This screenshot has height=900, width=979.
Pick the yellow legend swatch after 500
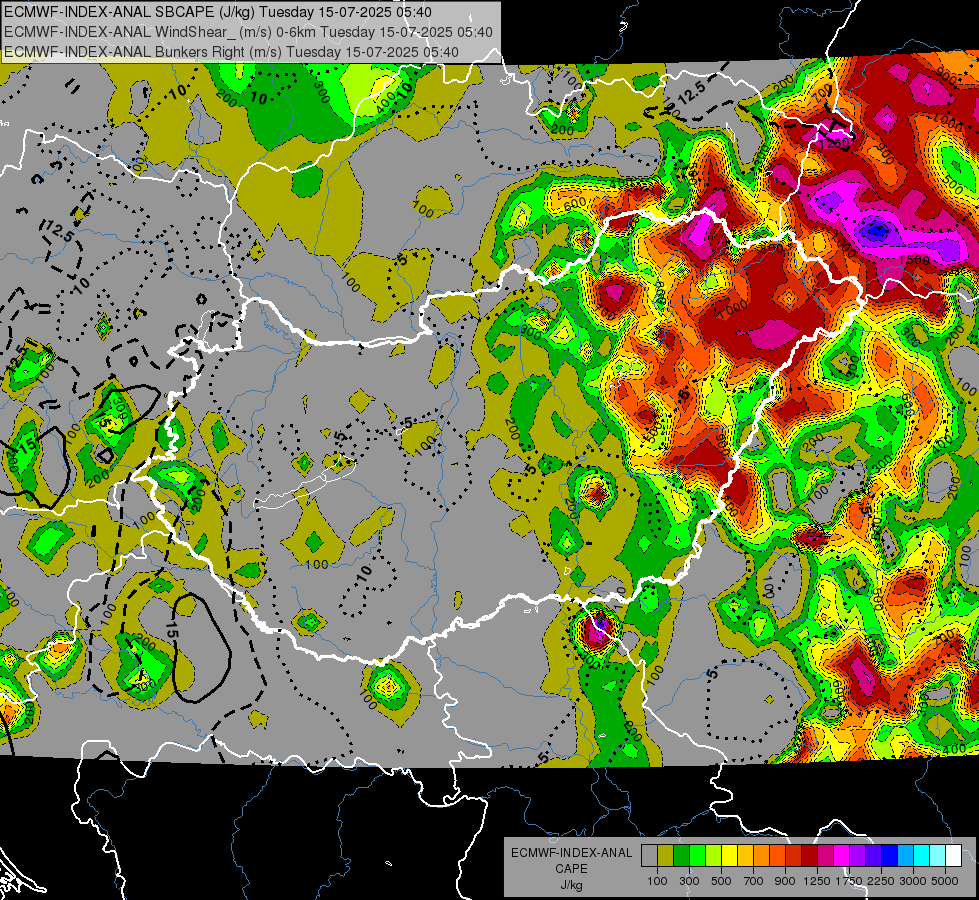729,855
